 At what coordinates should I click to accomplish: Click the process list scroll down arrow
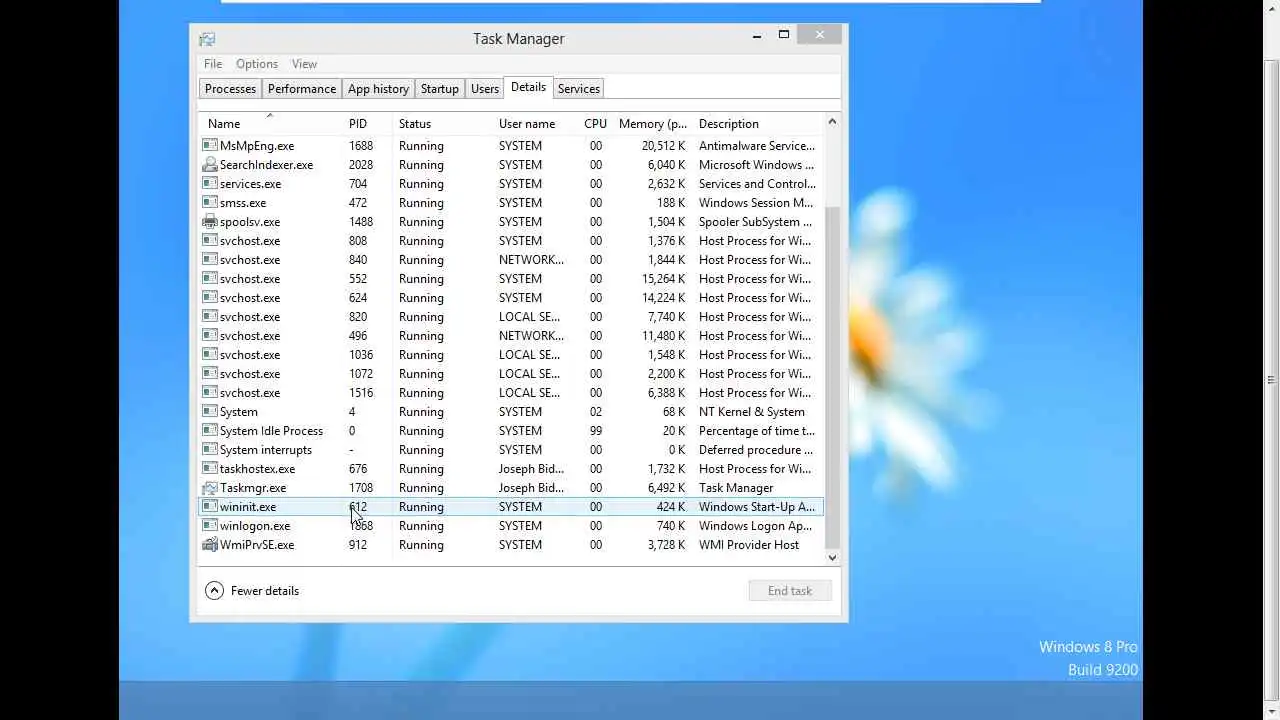(832, 558)
